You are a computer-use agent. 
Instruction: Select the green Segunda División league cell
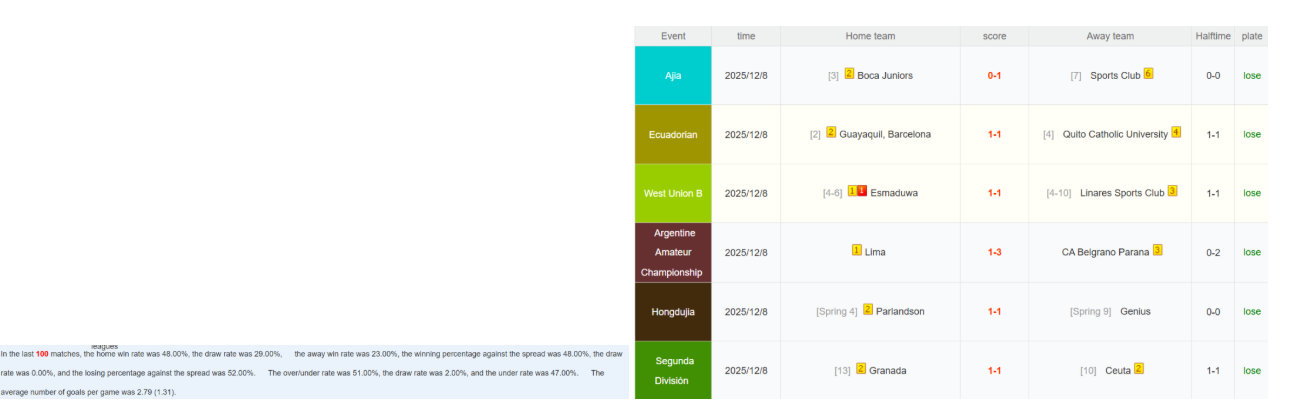[673, 370]
